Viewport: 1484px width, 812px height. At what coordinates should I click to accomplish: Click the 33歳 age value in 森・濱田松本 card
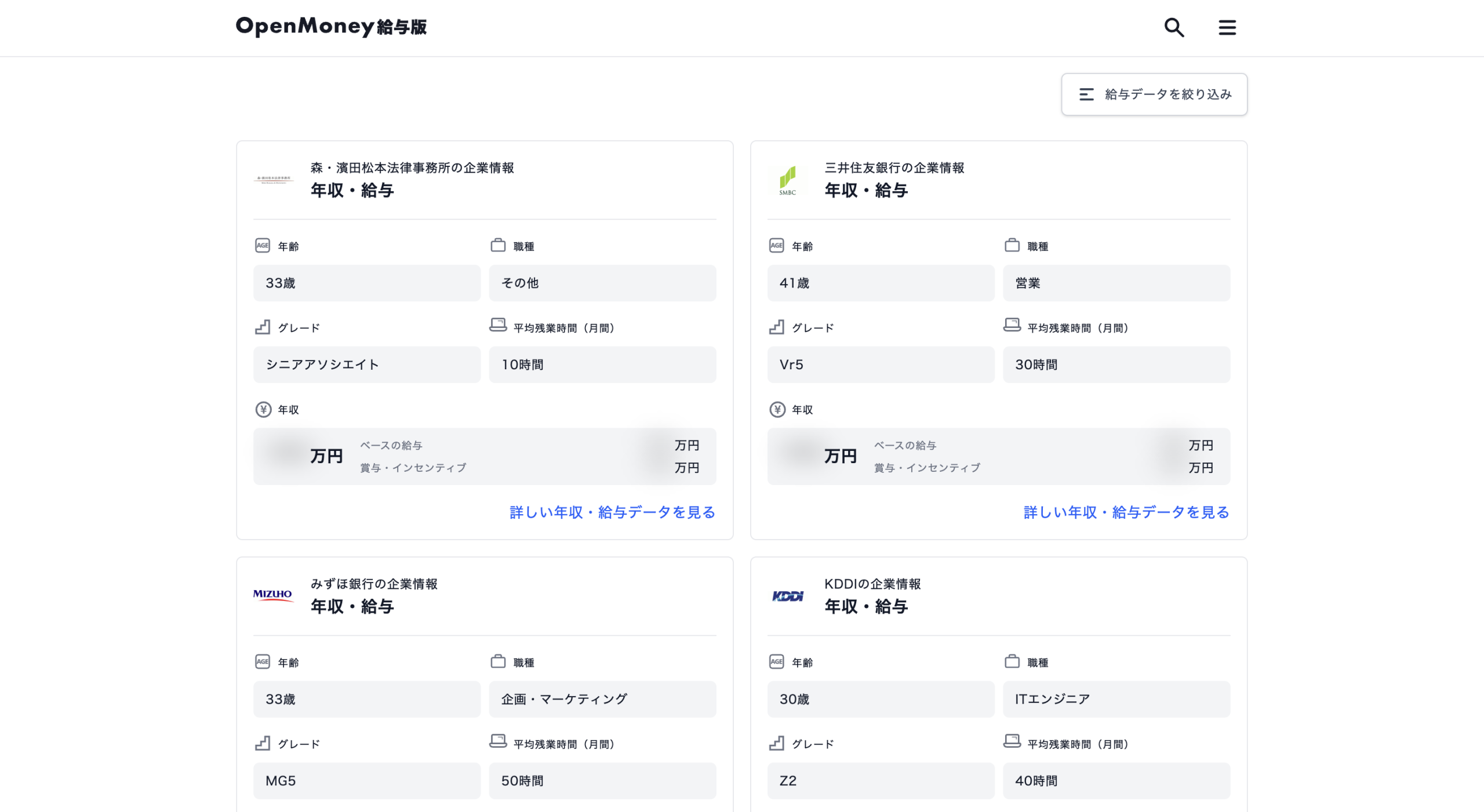367,283
